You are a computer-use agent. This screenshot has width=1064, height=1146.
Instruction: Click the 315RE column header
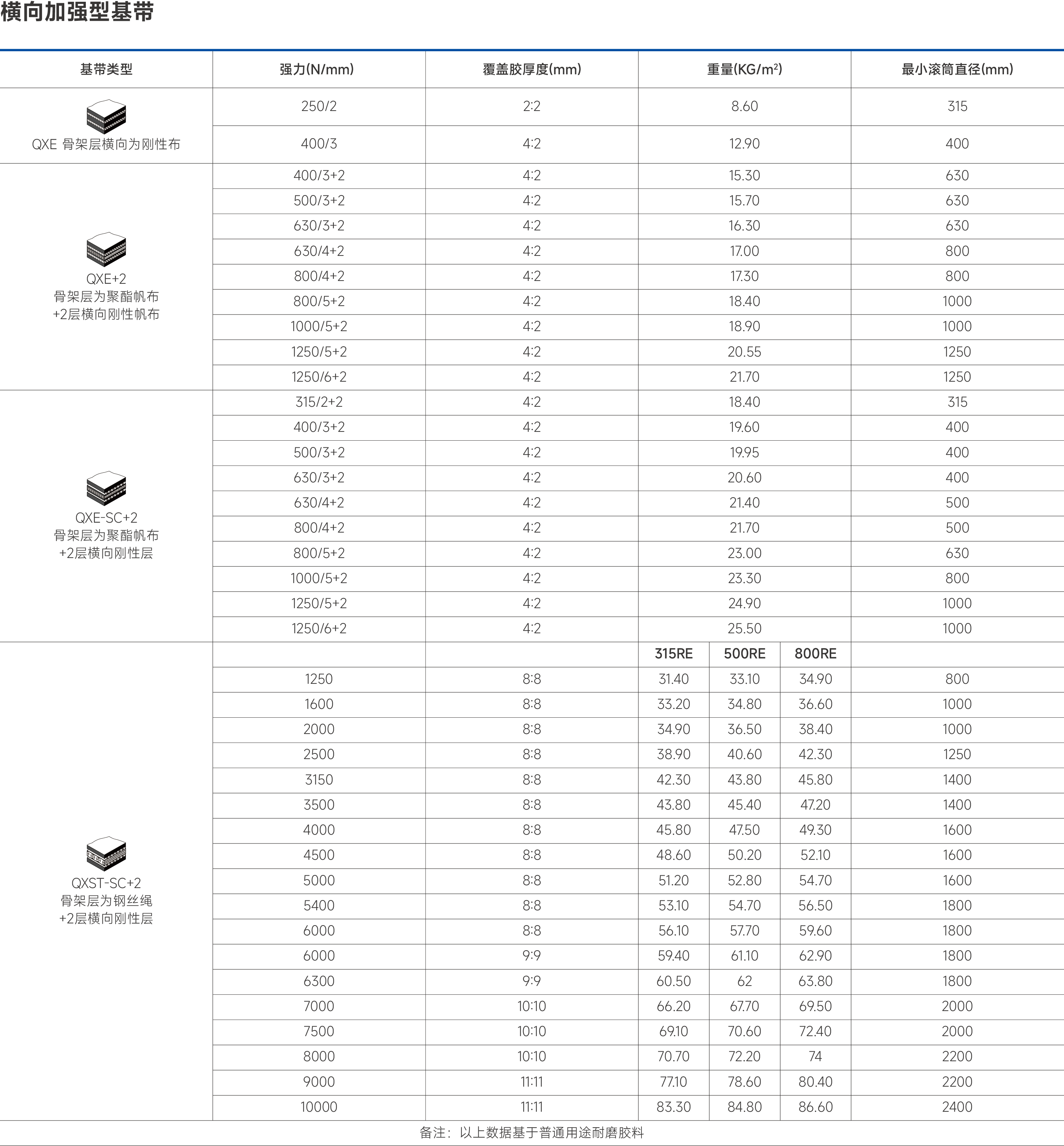click(674, 654)
